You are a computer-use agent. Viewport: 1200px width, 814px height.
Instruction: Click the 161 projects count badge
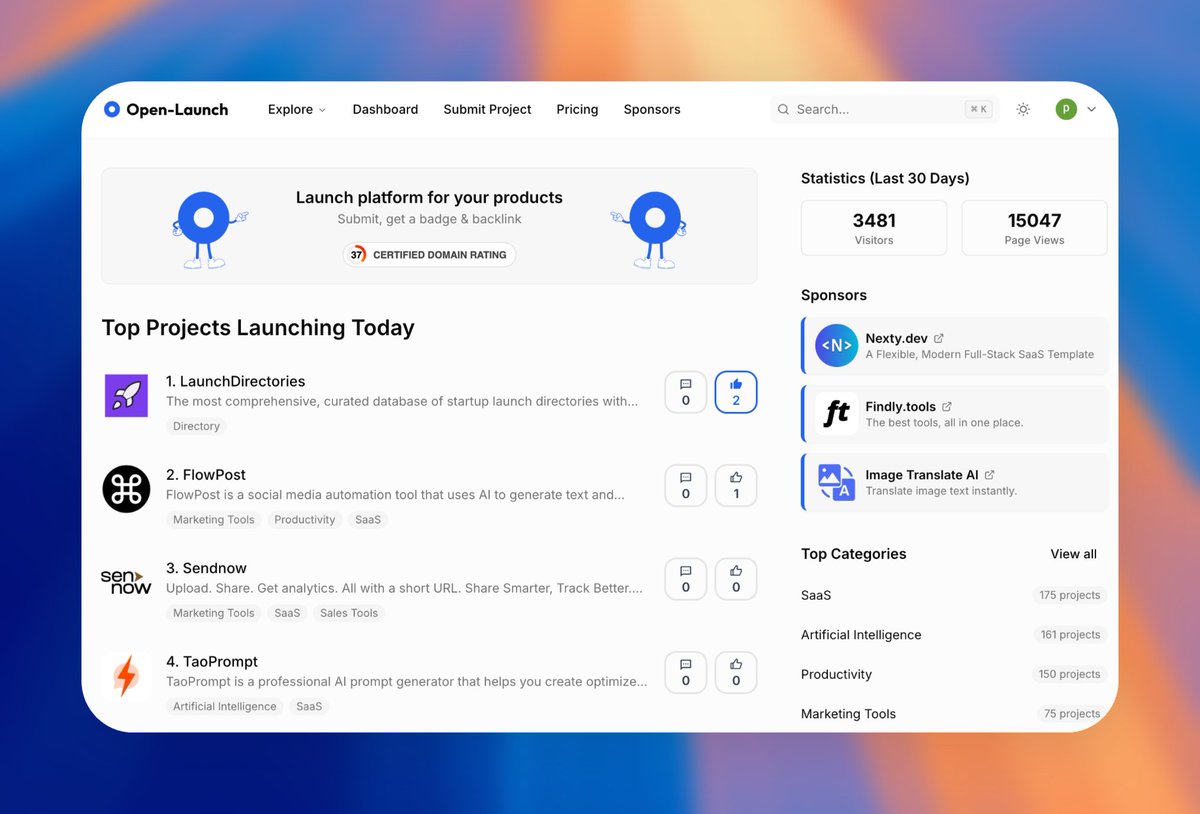point(1069,635)
